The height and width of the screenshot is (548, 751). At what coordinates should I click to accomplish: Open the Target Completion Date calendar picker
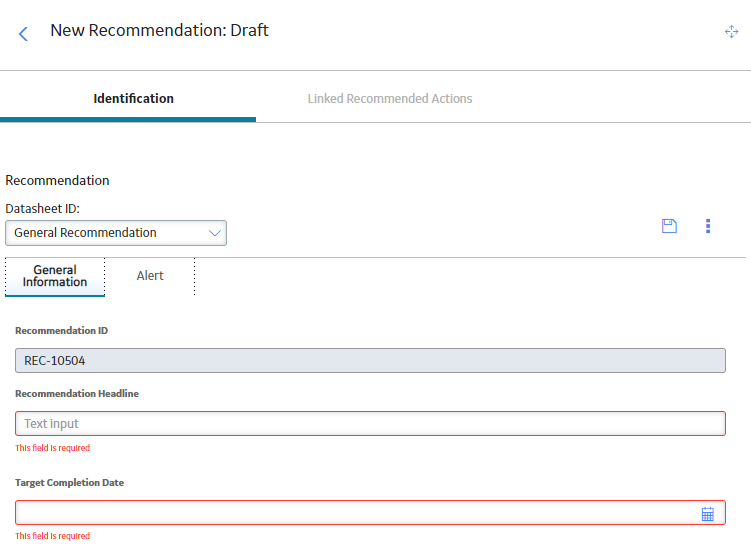[x=707, y=514]
